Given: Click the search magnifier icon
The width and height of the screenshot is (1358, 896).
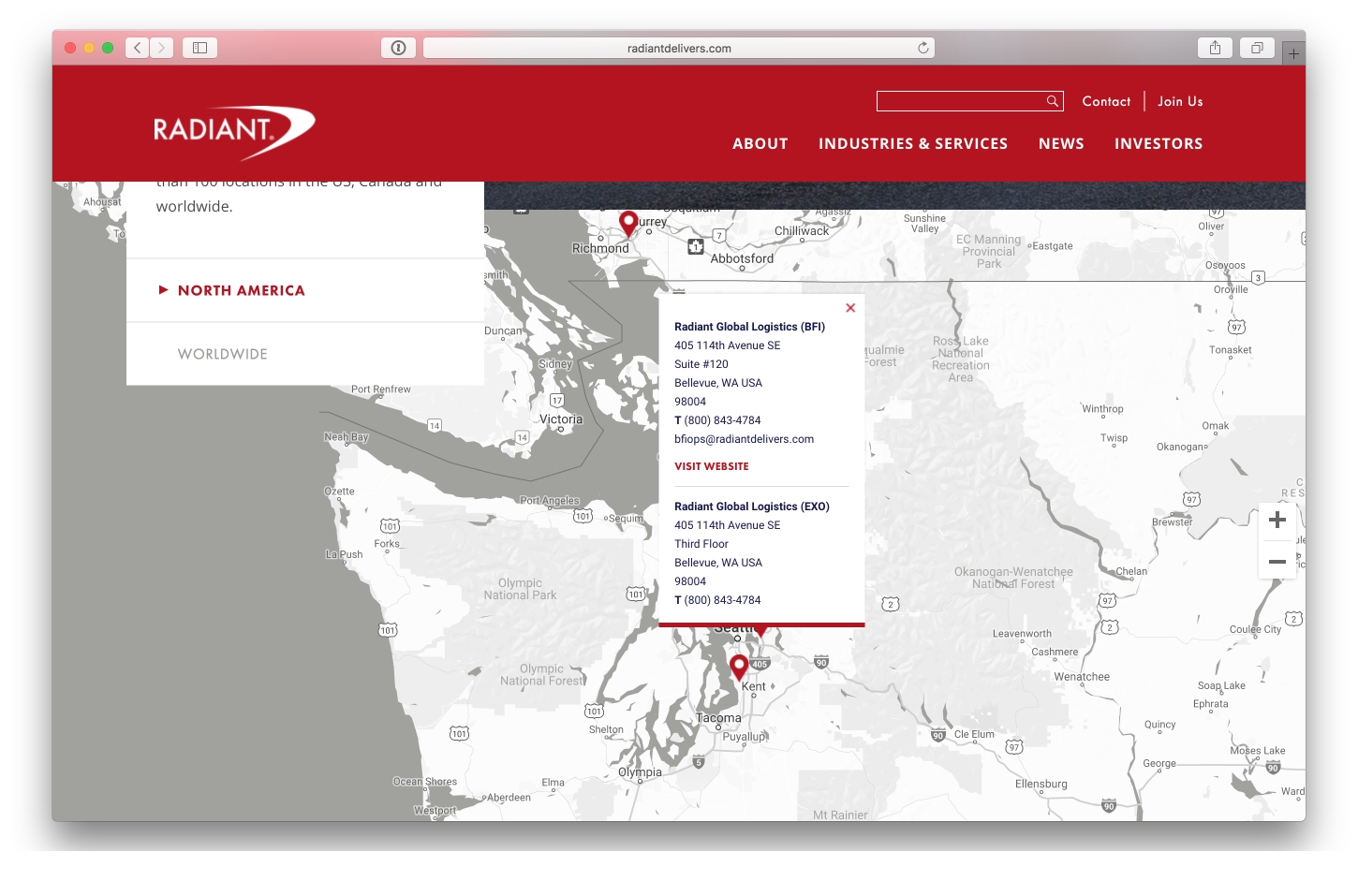Looking at the screenshot, I should [1053, 101].
